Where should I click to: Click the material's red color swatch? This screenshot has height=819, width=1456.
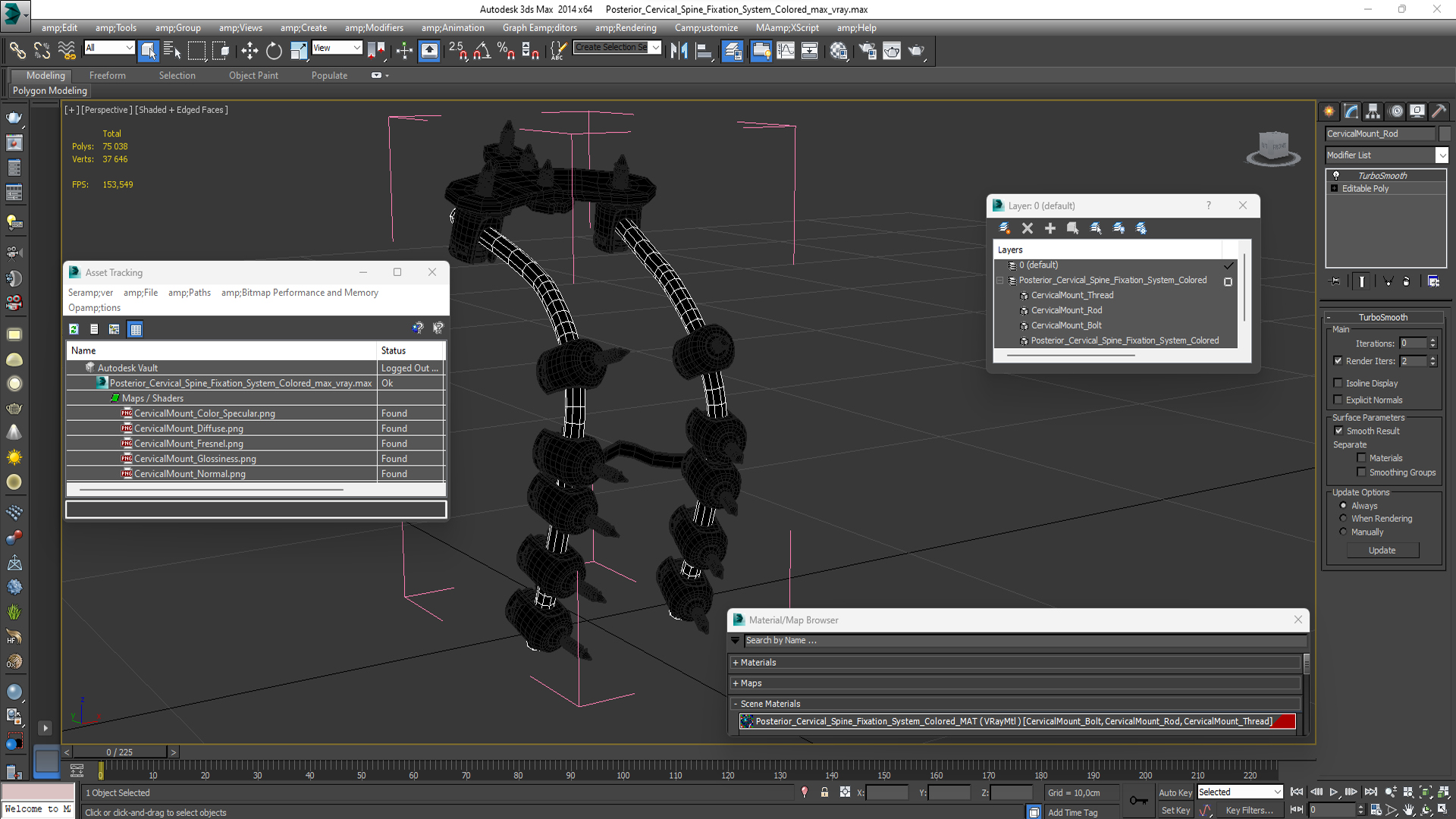click(1284, 721)
